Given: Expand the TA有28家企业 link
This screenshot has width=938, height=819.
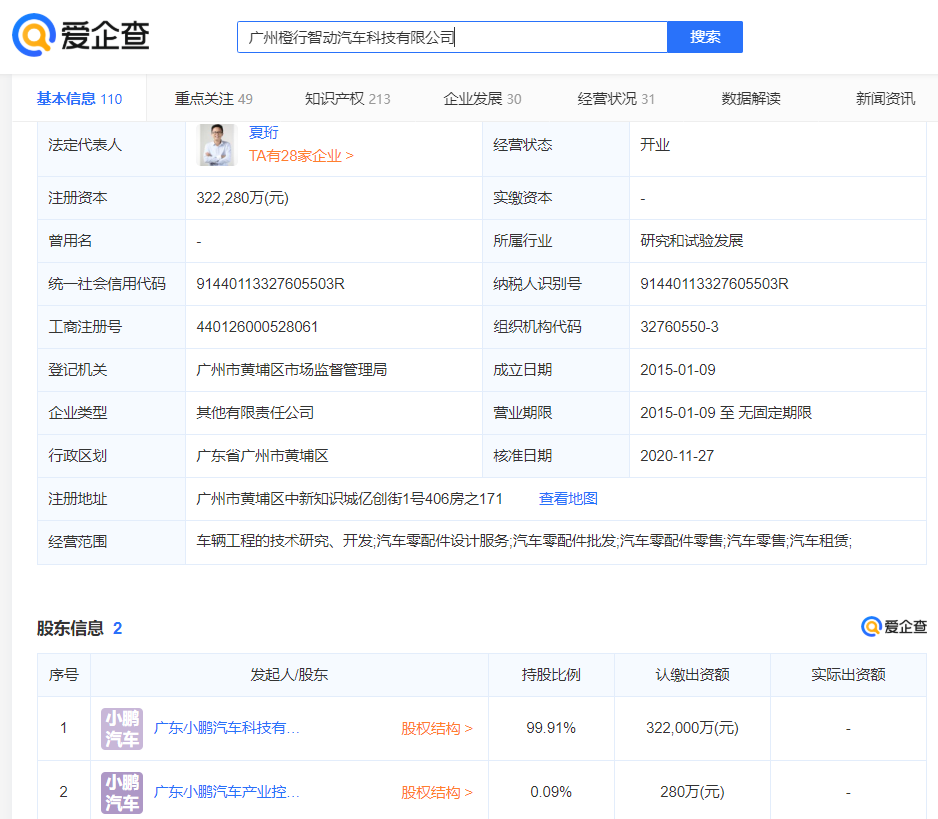Looking at the screenshot, I should [301, 156].
